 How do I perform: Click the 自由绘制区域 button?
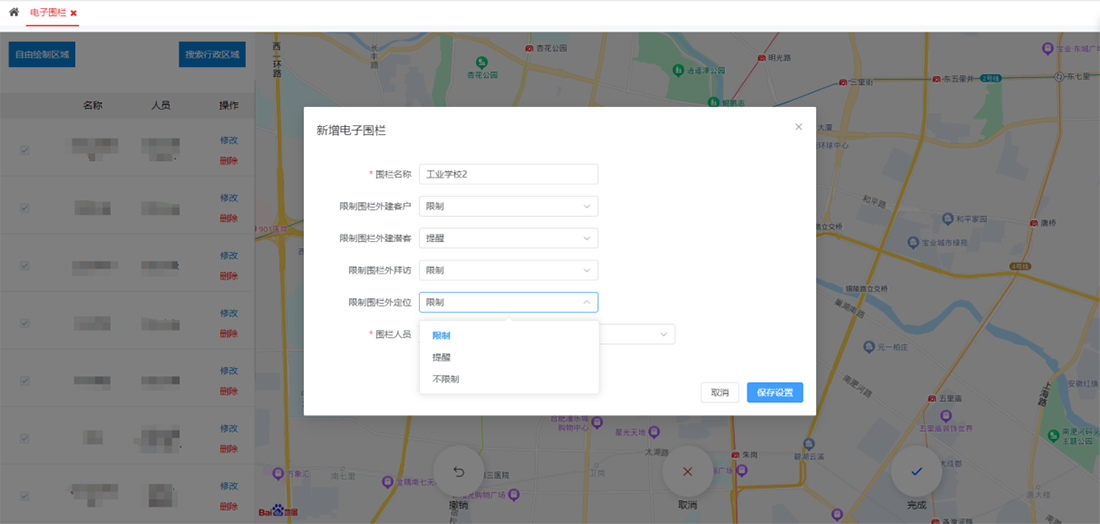coord(42,55)
